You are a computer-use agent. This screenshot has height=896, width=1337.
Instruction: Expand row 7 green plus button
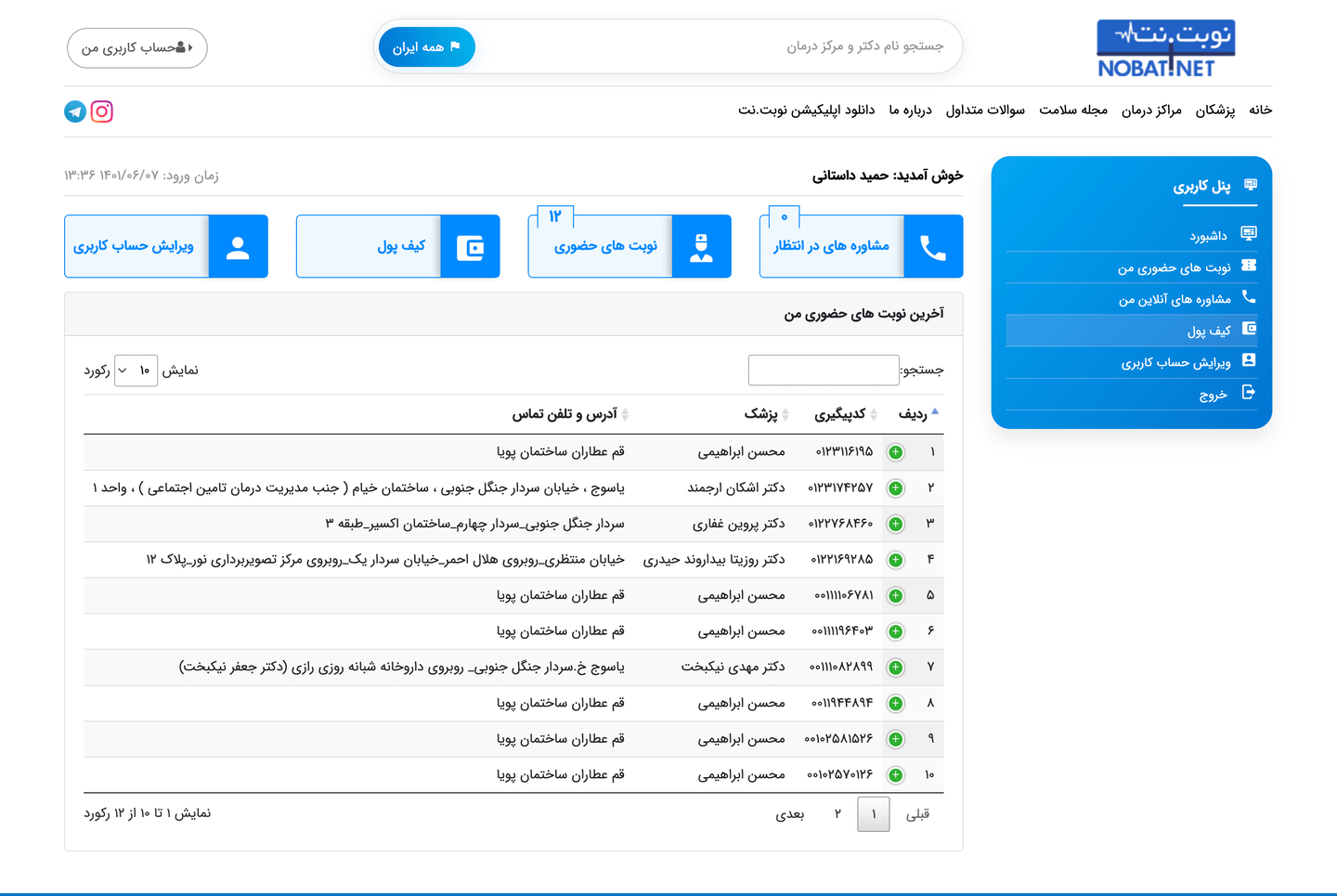click(x=895, y=668)
